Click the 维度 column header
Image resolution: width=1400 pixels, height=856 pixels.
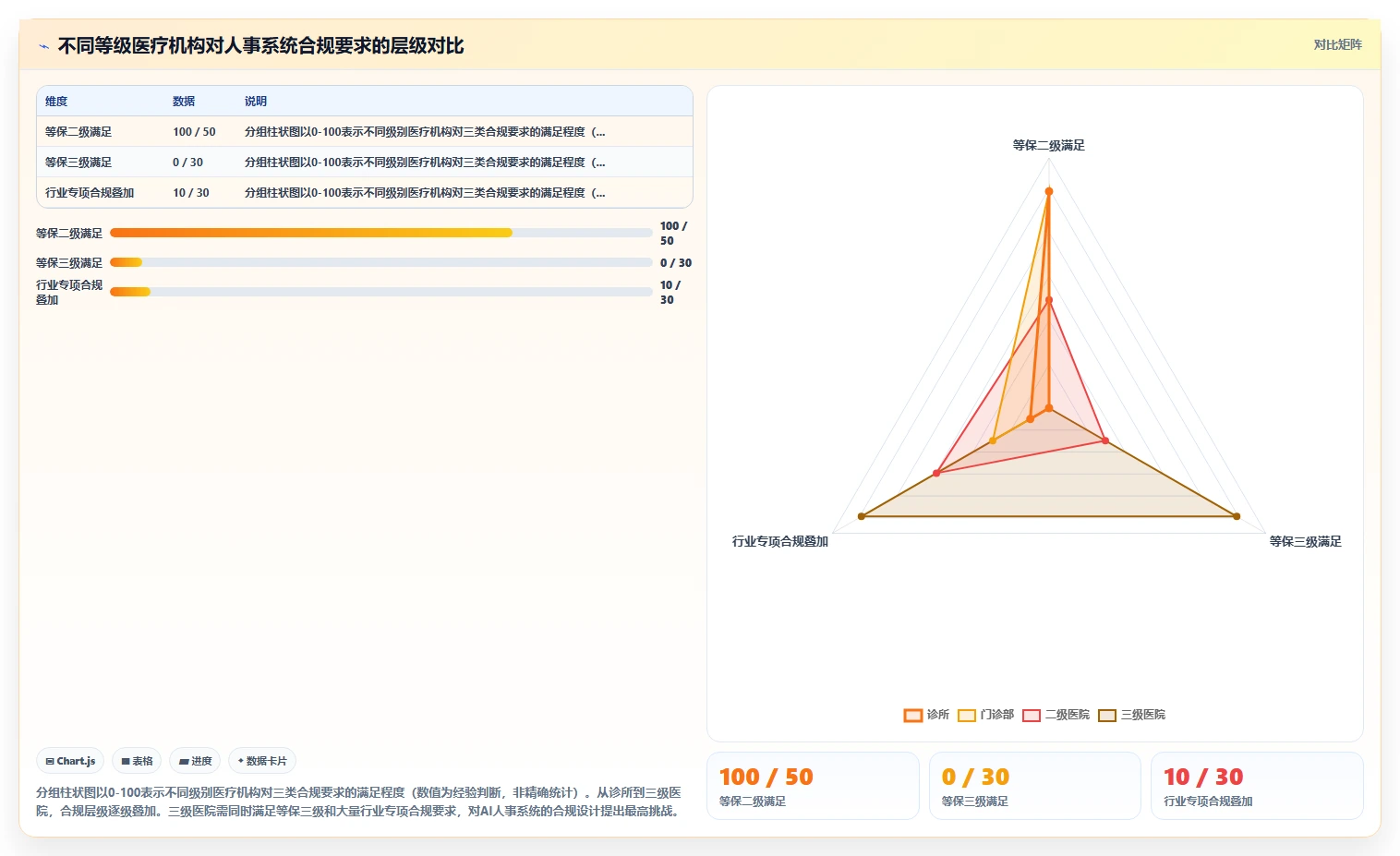[56, 102]
